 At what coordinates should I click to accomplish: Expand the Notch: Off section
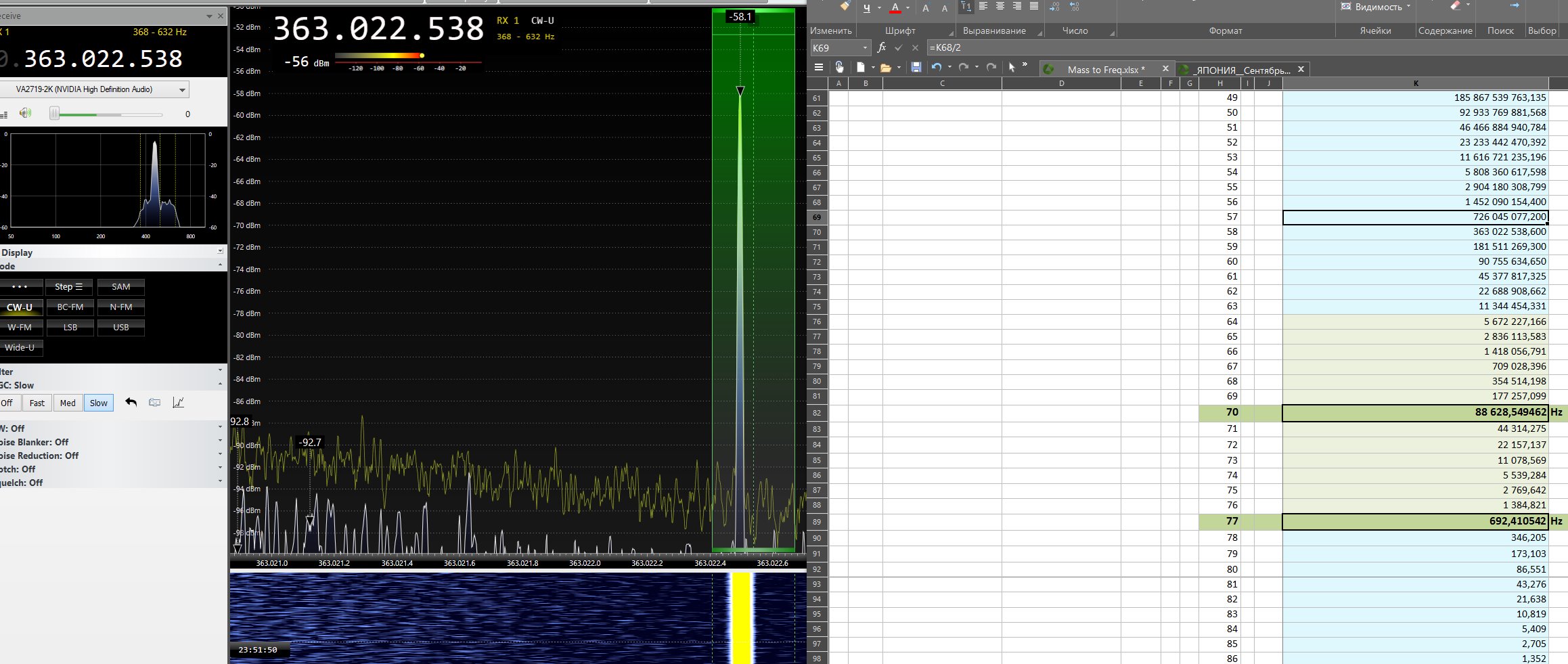(220, 468)
